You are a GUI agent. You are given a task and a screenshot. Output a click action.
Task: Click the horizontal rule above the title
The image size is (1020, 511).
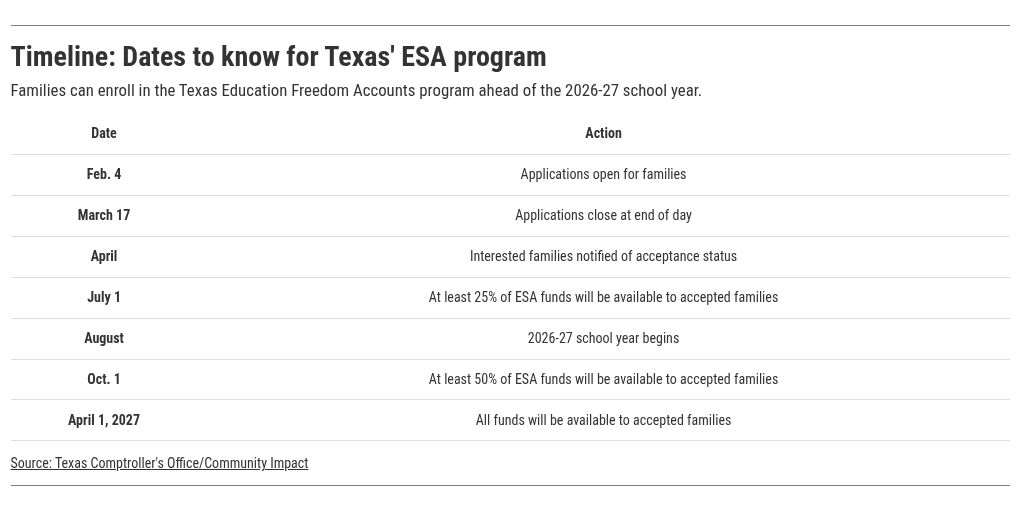(510, 25)
